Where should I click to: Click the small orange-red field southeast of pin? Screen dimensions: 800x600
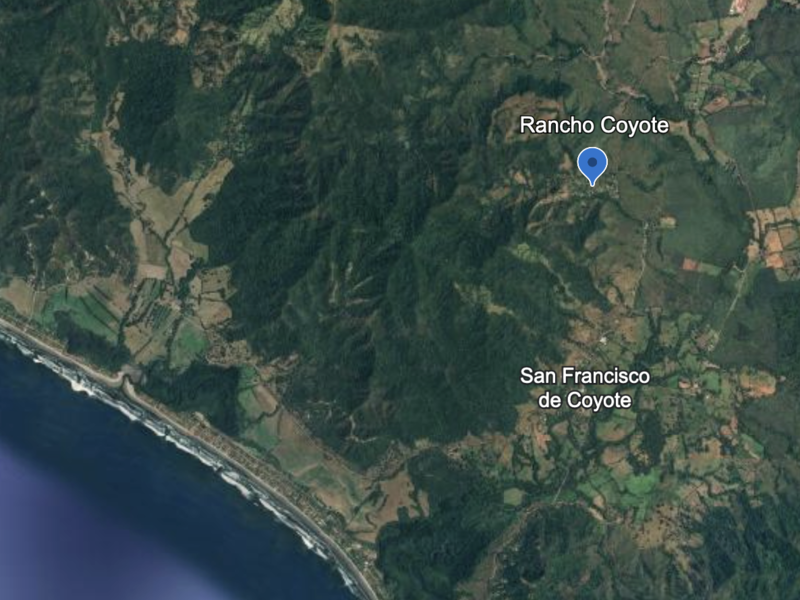[x=690, y=264]
